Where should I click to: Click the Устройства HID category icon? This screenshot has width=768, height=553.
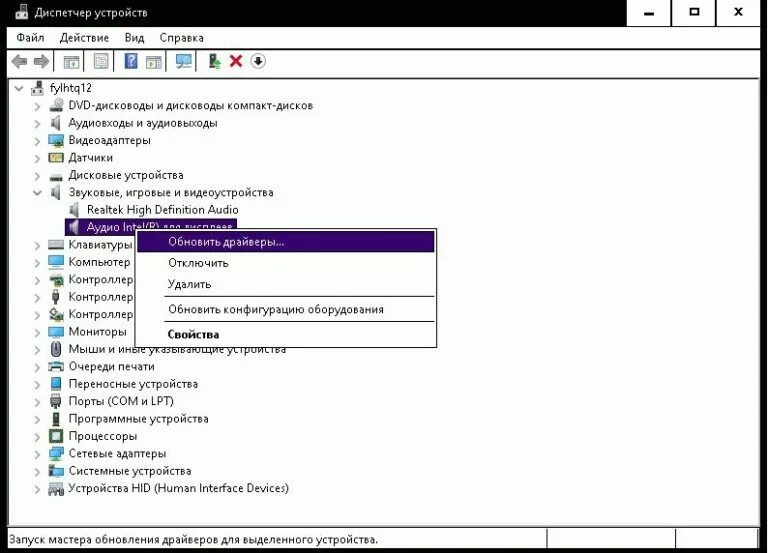(x=56, y=488)
